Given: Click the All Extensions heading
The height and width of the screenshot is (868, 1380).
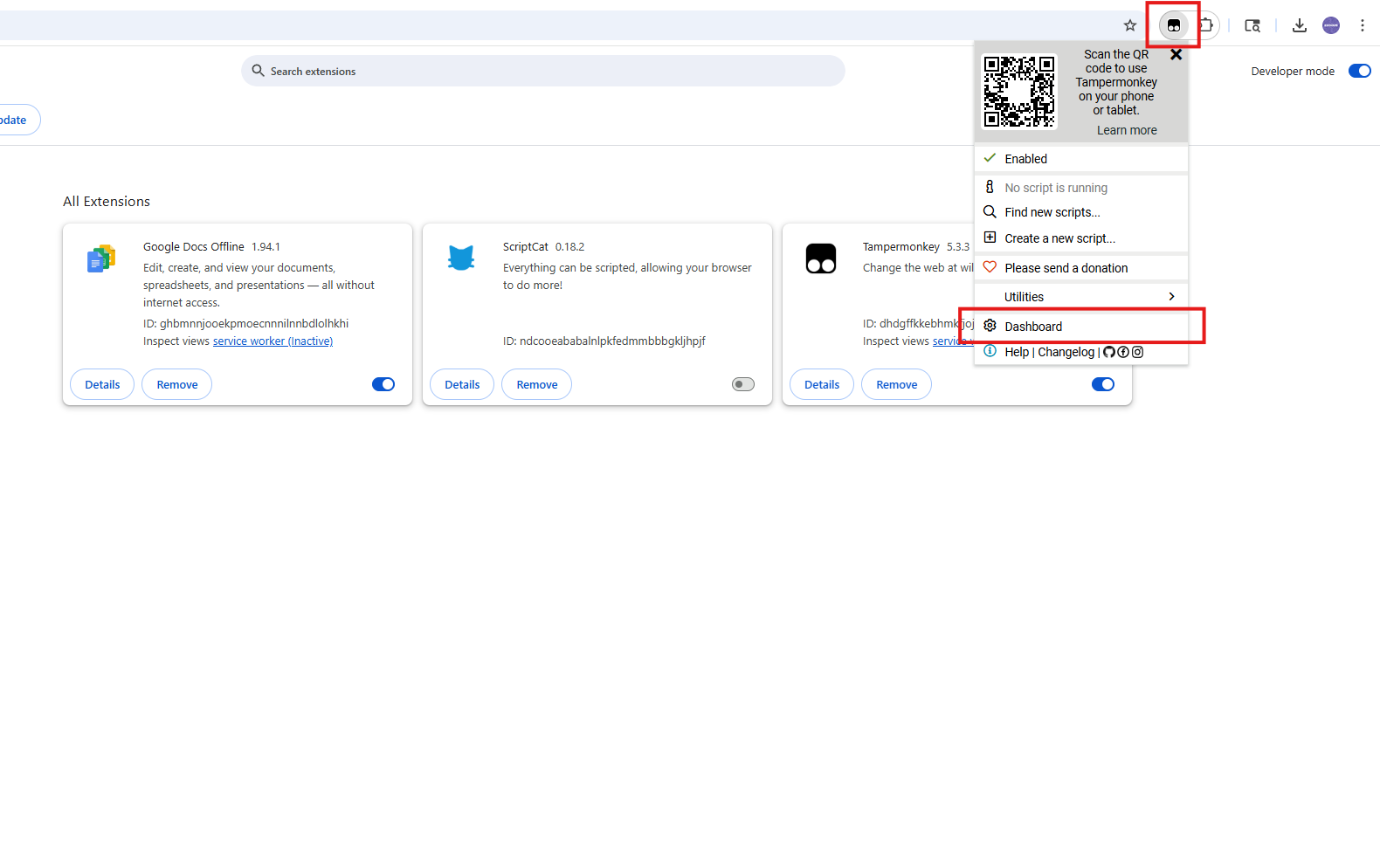Looking at the screenshot, I should 107,202.
